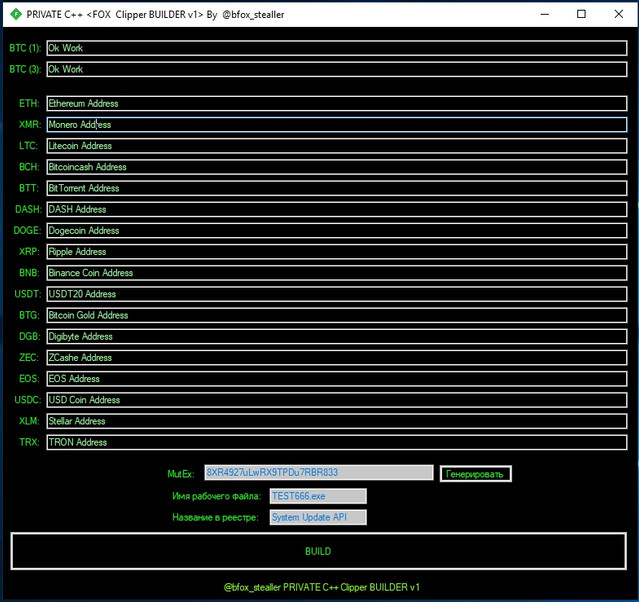
Task: Focus the BTC (3) input field
Action: pyautogui.click(x=337, y=69)
